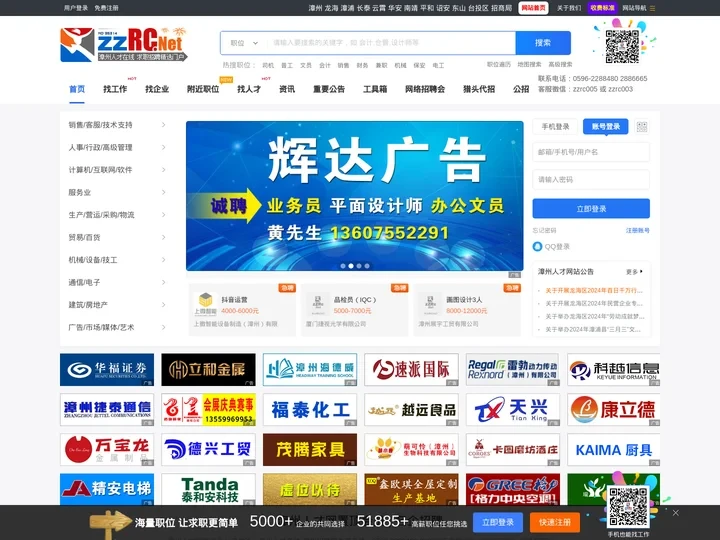Open 更多 announcements link
The width and height of the screenshot is (720, 540).
click(634, 272)
